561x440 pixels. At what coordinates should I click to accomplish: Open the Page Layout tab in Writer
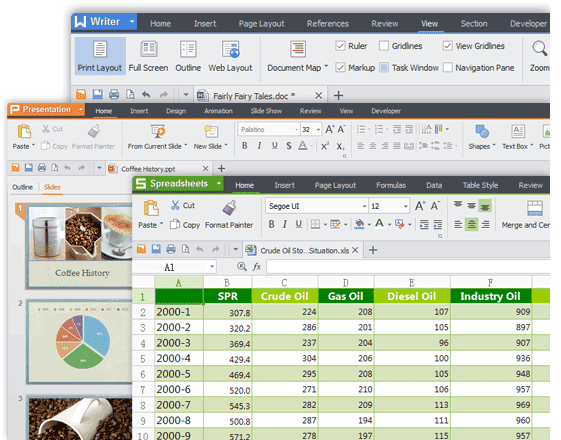click(x=262, y=24)
